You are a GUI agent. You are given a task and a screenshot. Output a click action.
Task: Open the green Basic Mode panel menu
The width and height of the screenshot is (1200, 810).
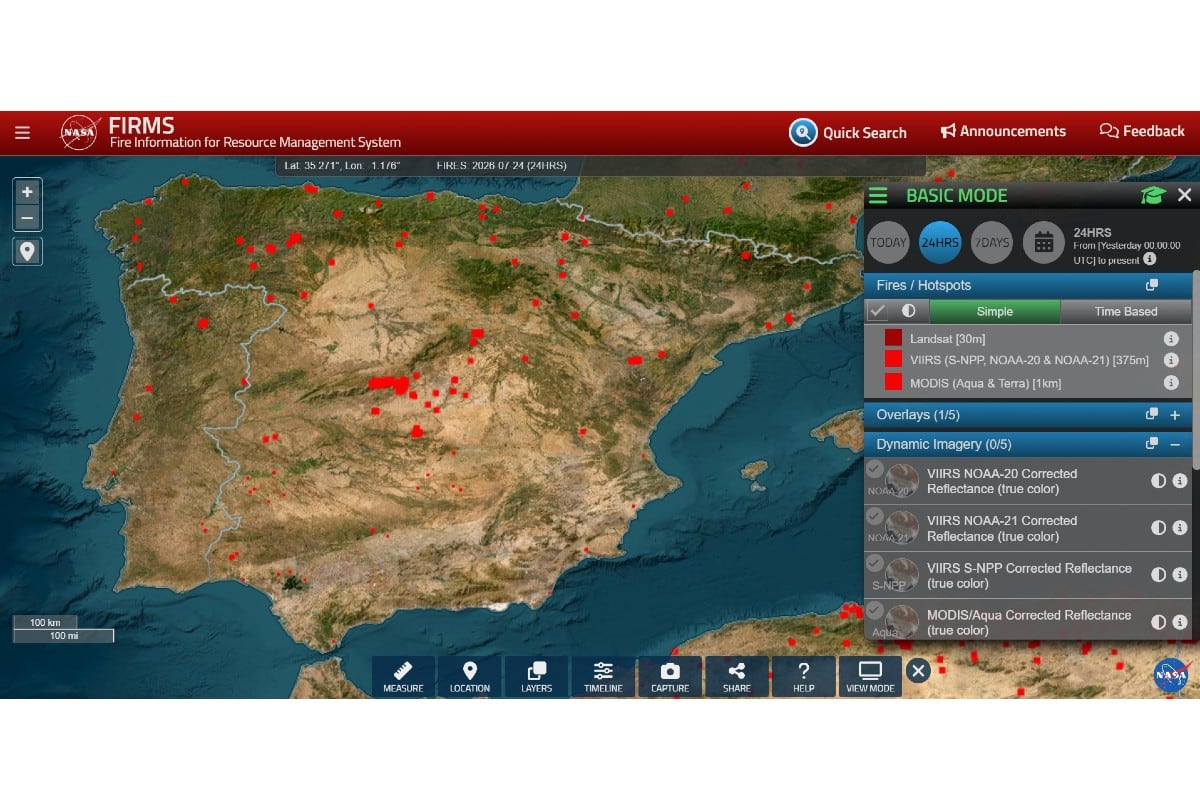coord(878,196)
